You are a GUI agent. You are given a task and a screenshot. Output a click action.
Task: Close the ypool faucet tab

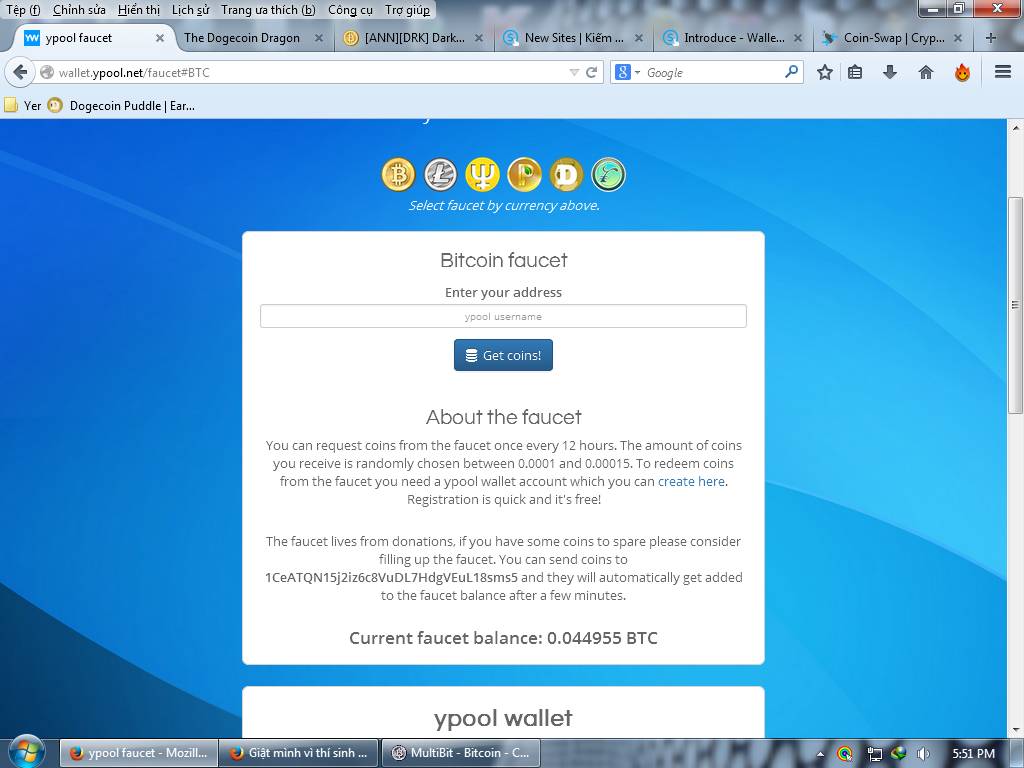coord(159,38)
